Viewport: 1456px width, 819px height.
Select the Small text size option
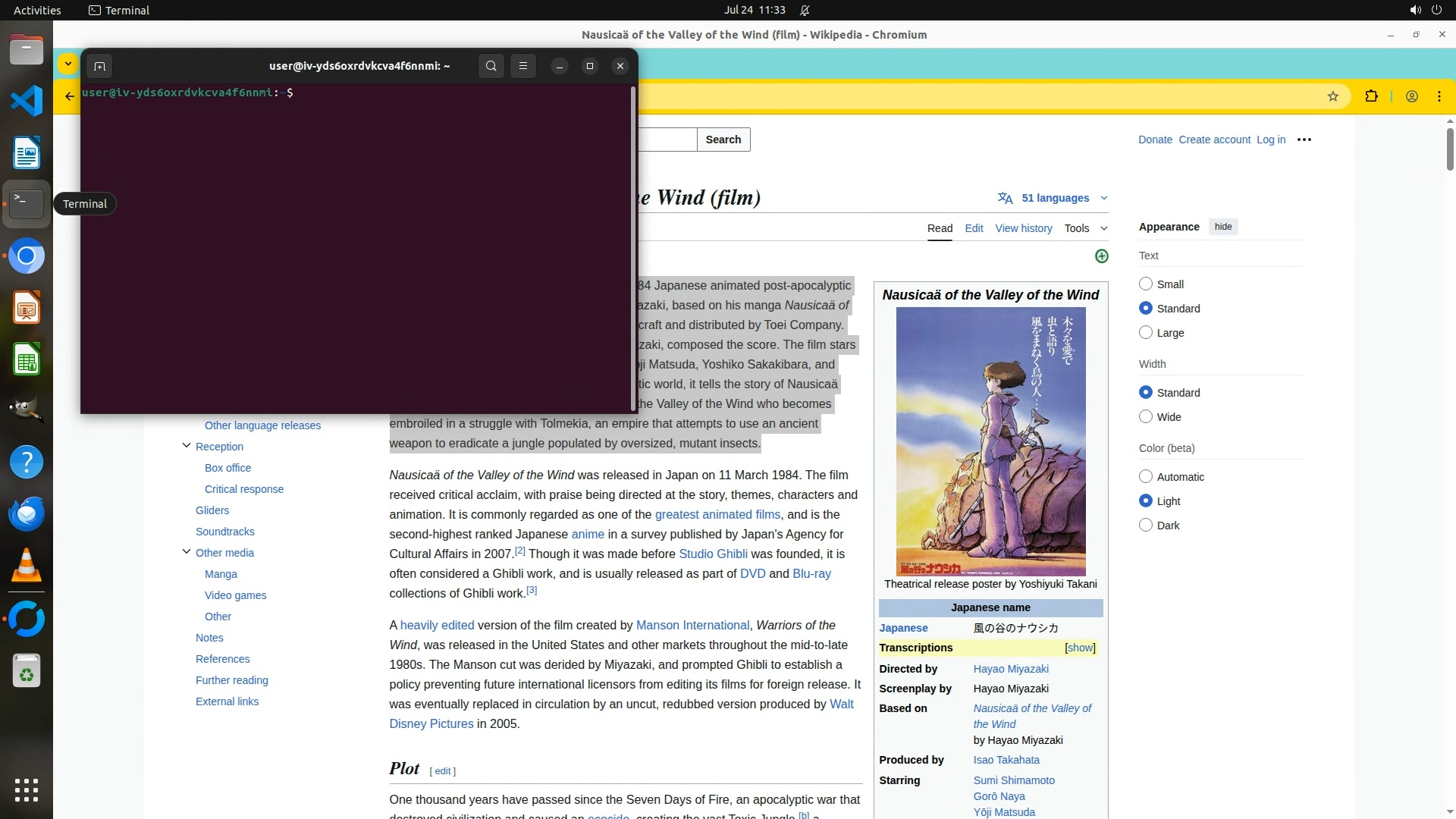tap(1146, 284)
